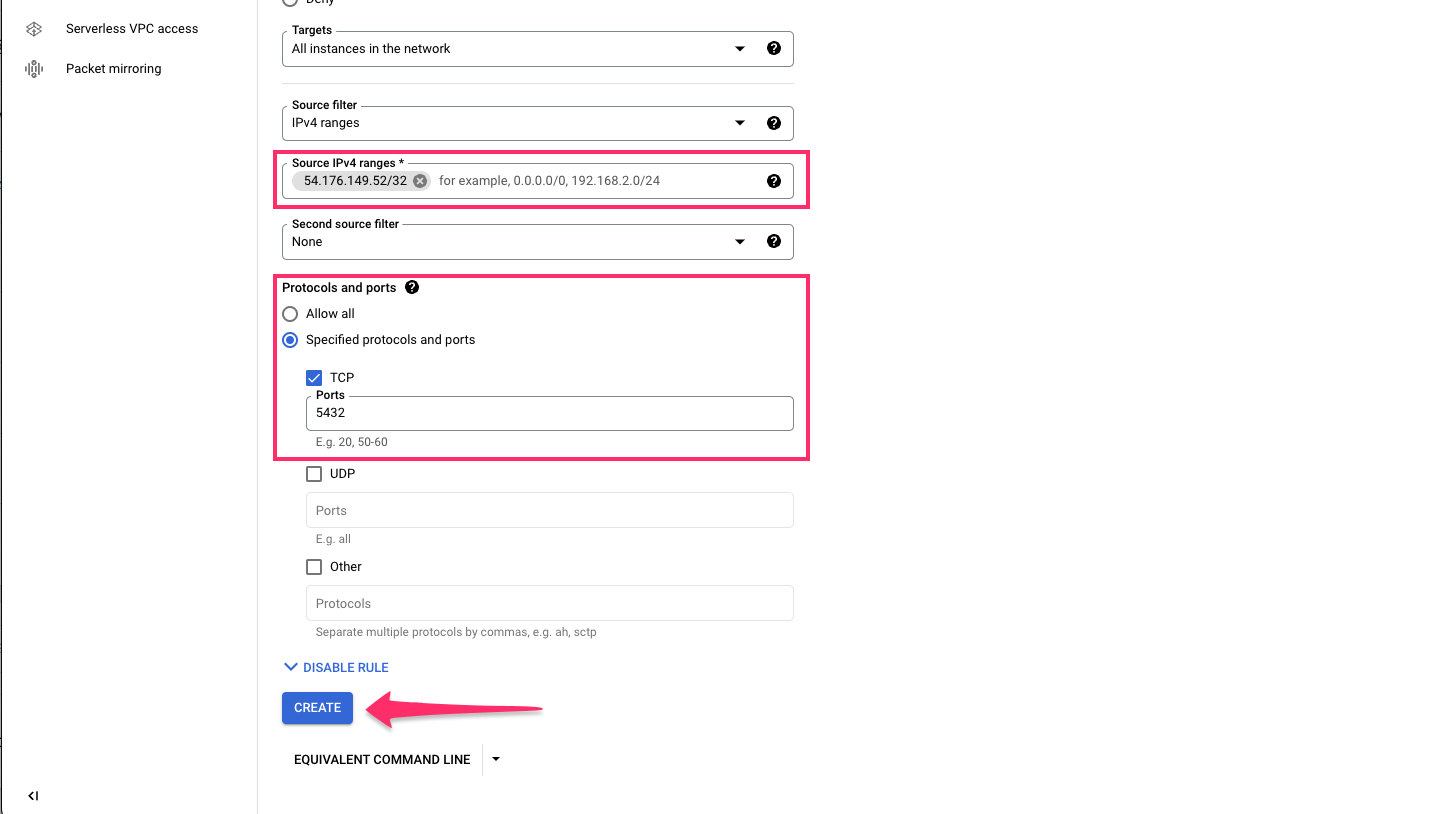Select the Allow all radio button
Viewport: 1430px width, 814px height.
pos(290,313)
